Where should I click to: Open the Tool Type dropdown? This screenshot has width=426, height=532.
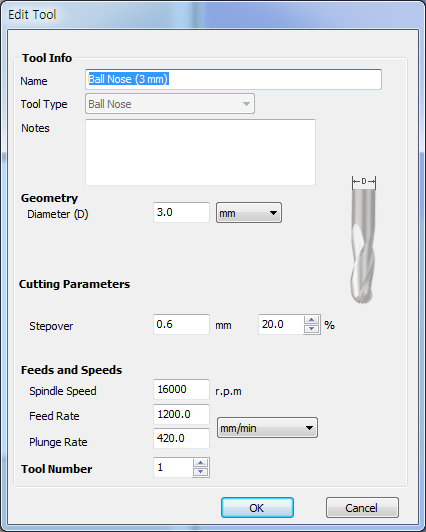(170, 104)
